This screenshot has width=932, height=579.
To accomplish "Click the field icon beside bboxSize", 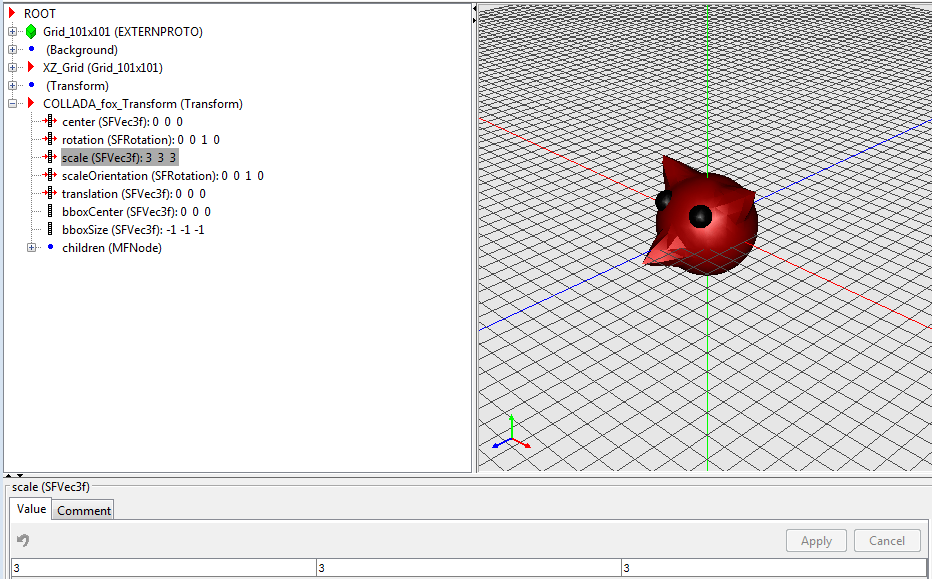I will click(50, 229).
